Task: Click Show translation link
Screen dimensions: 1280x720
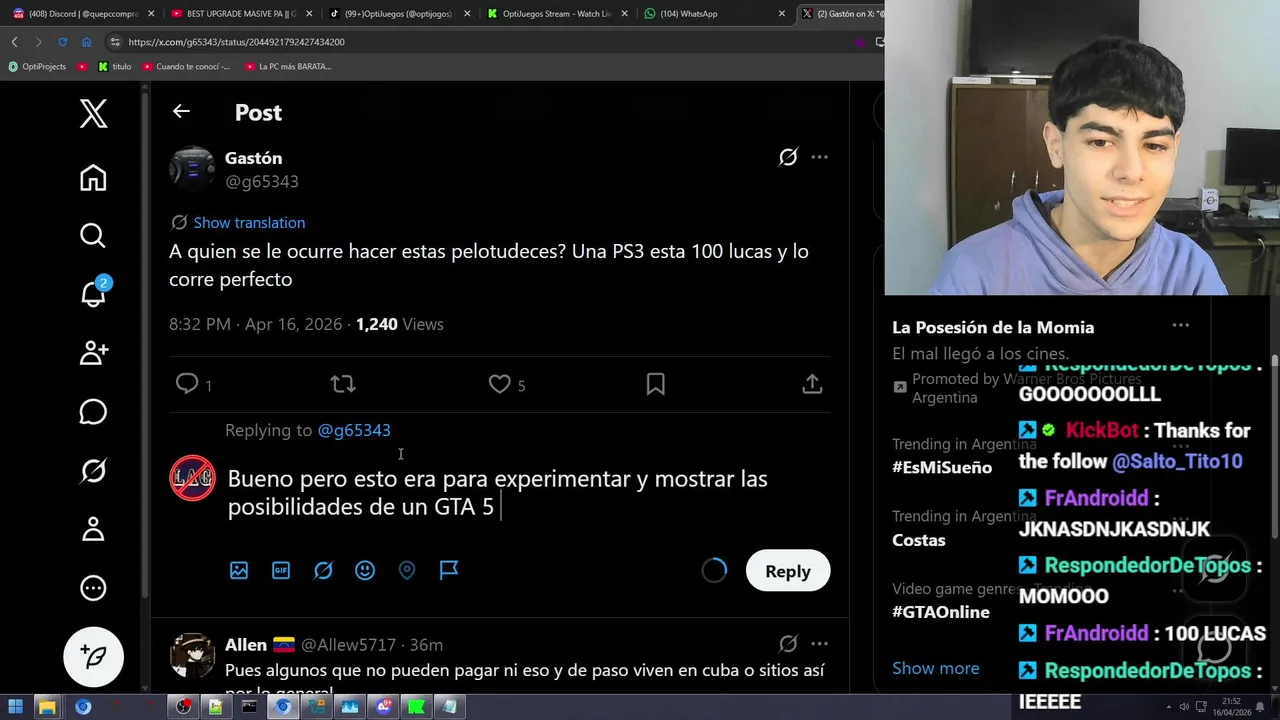Action: (x=249, y=222)
